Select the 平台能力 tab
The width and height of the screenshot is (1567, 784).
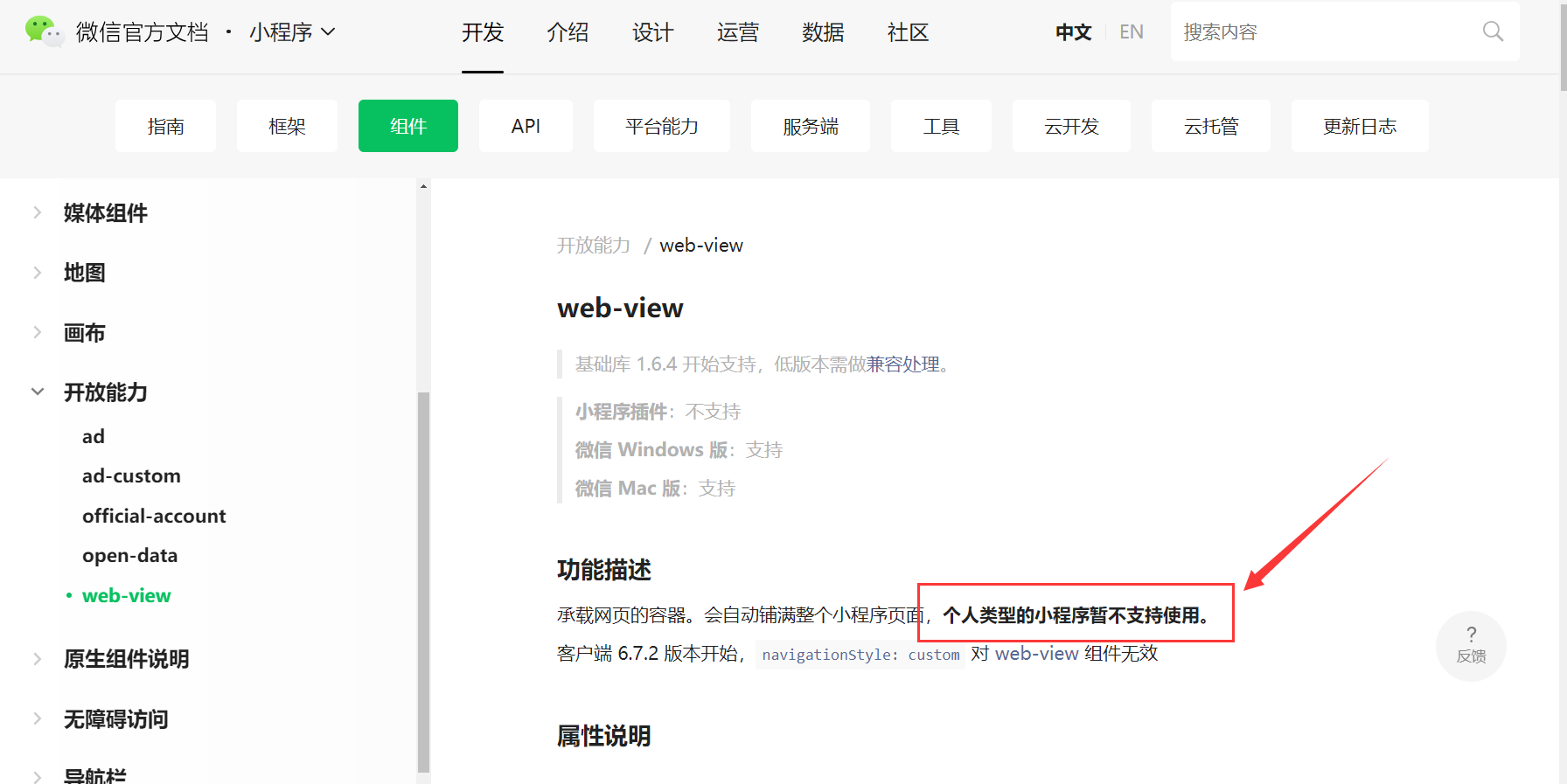click(x=662, y=126)
